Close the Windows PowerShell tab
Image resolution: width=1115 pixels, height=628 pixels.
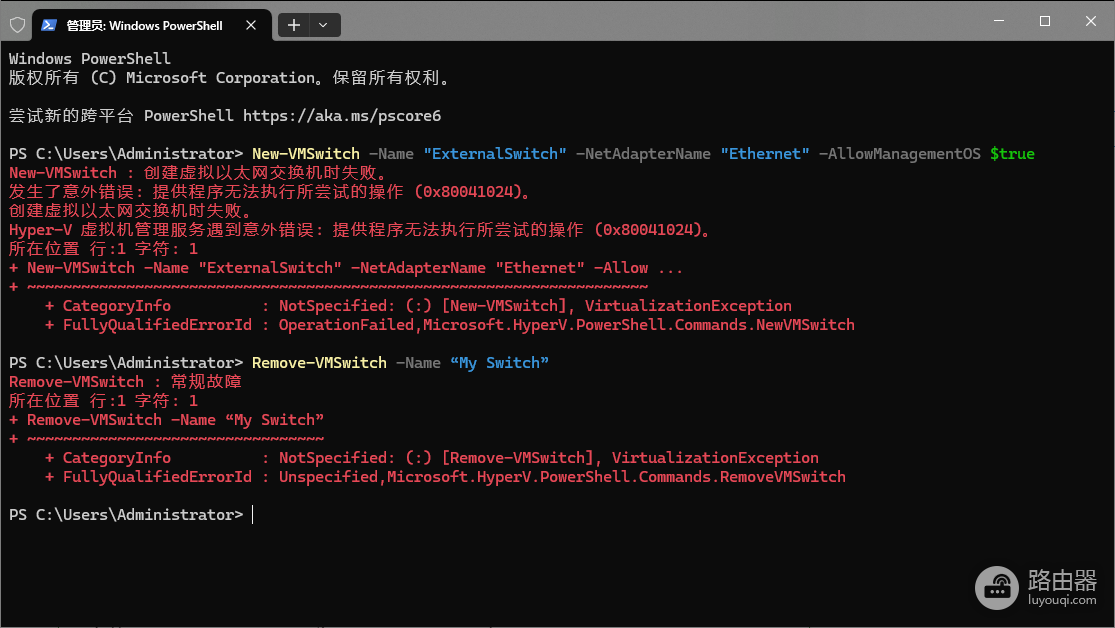(251, 26)
